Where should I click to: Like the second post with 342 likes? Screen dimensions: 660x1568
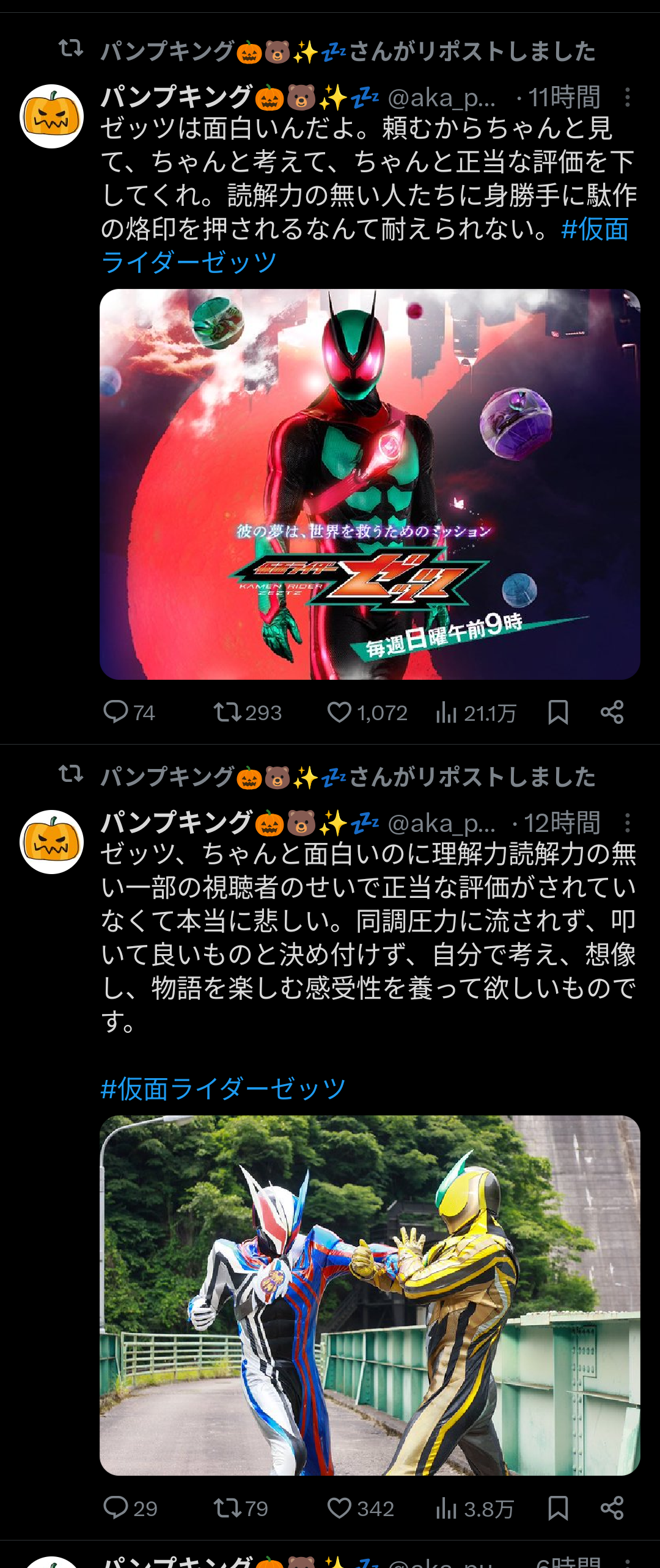point(360,1508)
